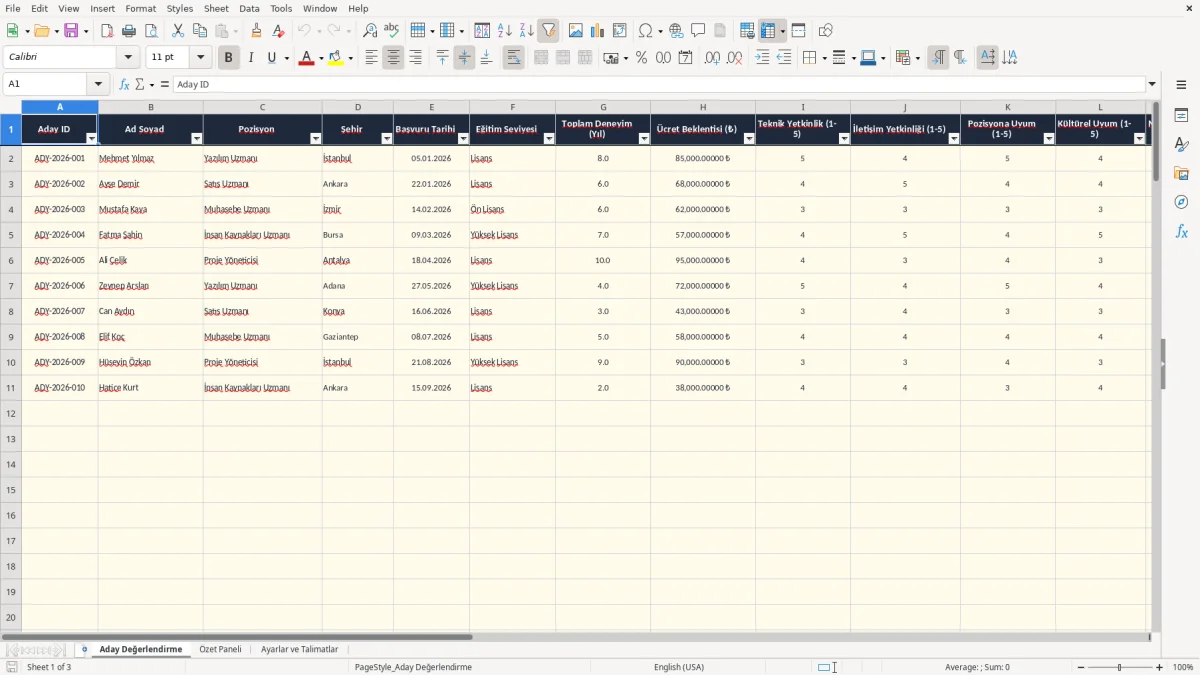Expand the formula bar
The image size is (1200, 675).
(1152, 85)
